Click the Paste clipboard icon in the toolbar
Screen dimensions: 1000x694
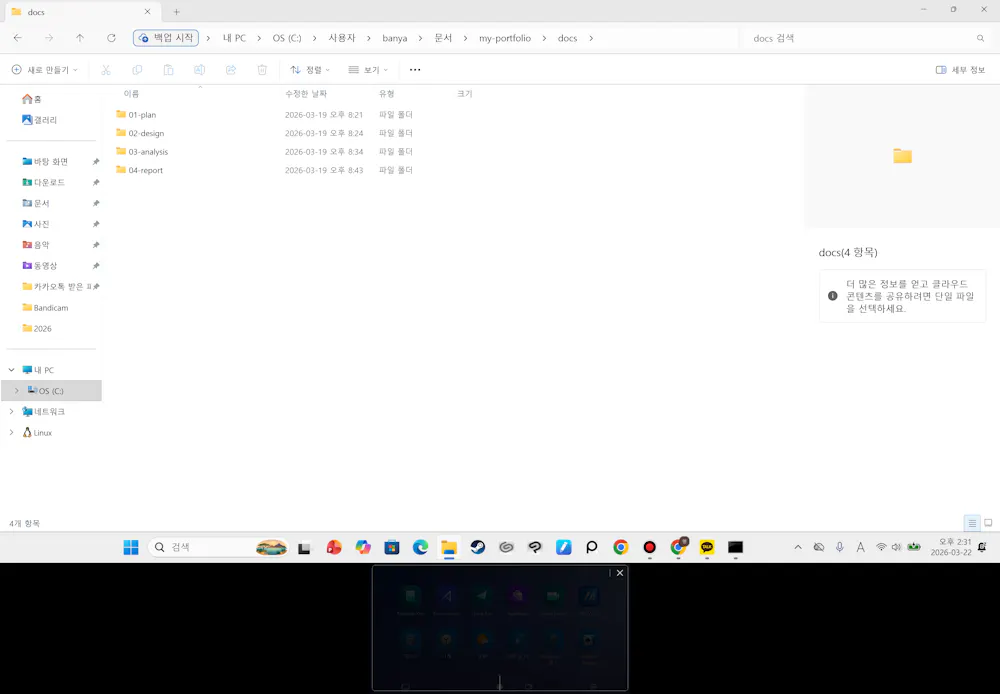(x=168, y=70)
